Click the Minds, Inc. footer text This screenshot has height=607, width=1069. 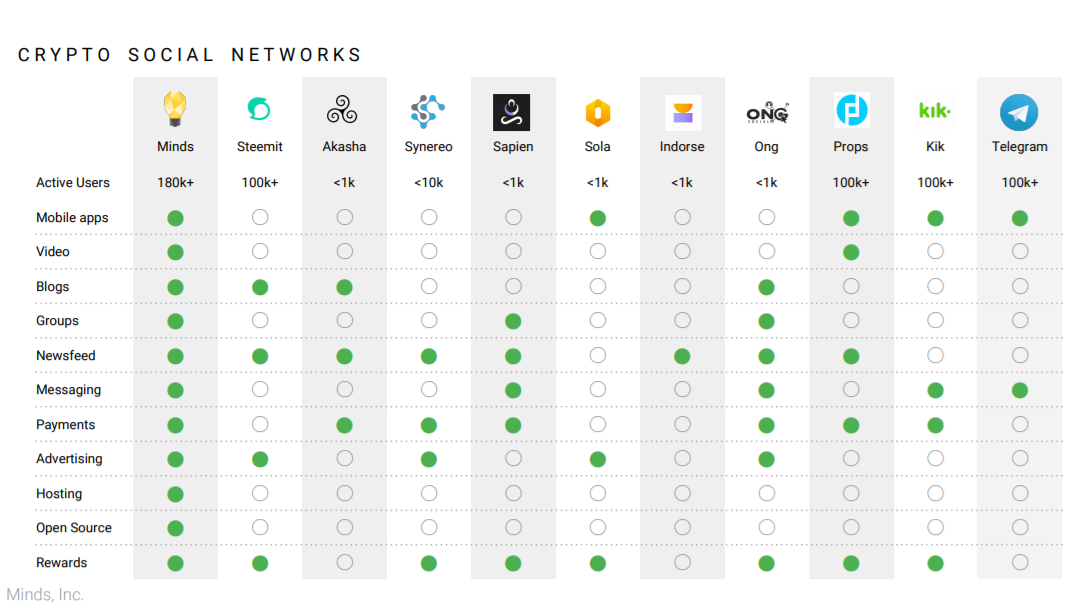click(x=45, y=595)
